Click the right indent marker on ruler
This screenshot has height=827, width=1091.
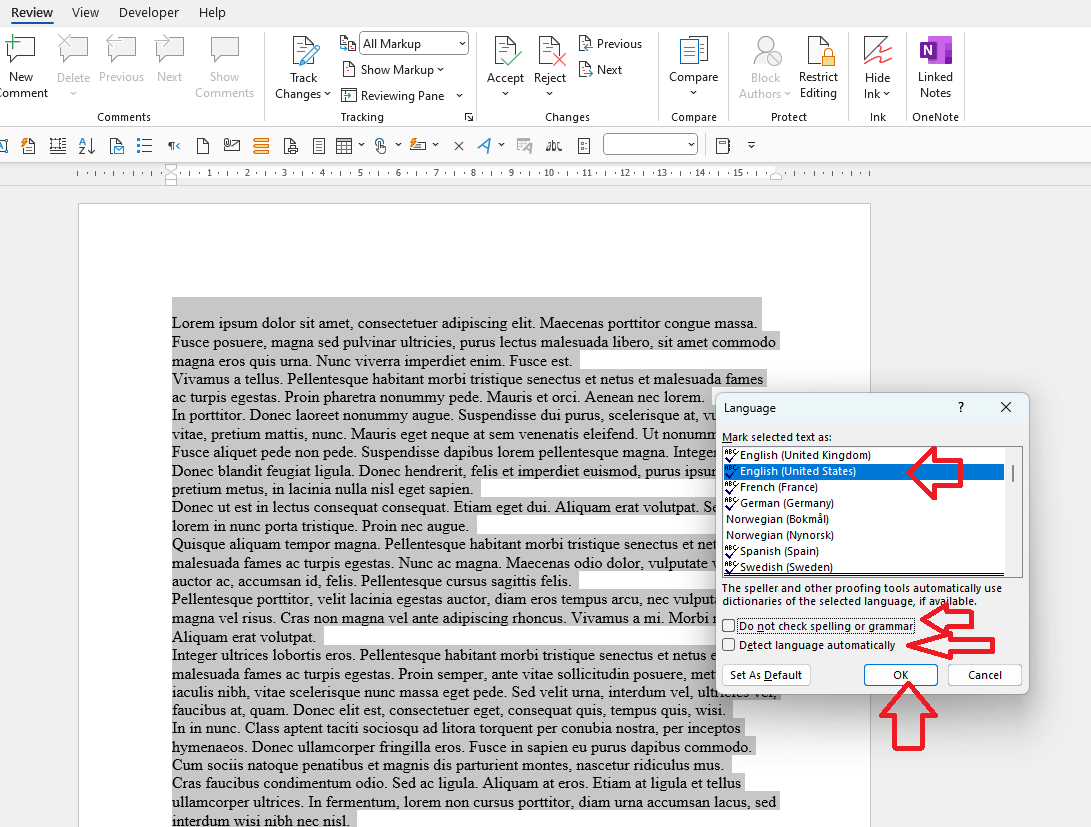click(776, 176)
